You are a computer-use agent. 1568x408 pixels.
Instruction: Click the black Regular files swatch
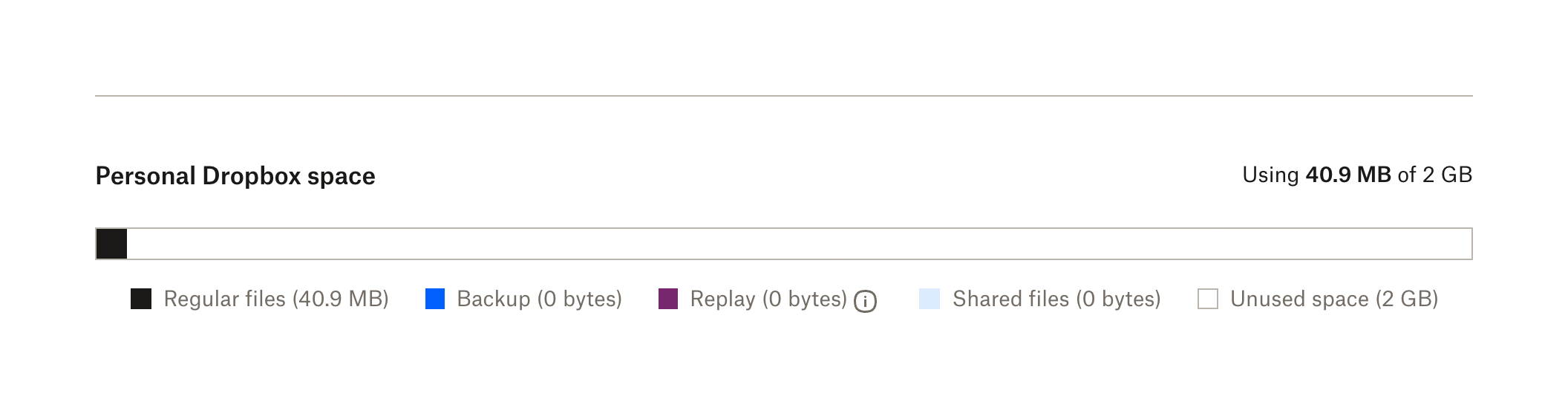pos(141,299)
